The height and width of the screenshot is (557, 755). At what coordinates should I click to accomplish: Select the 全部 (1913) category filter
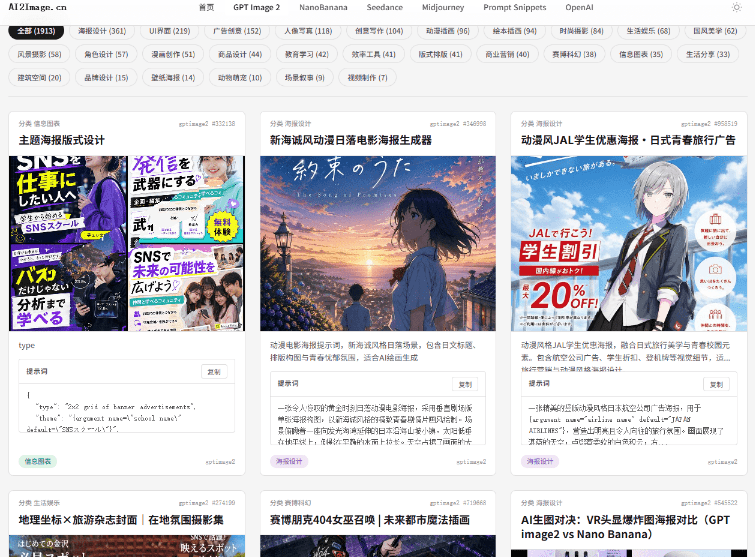click(36, 31)
